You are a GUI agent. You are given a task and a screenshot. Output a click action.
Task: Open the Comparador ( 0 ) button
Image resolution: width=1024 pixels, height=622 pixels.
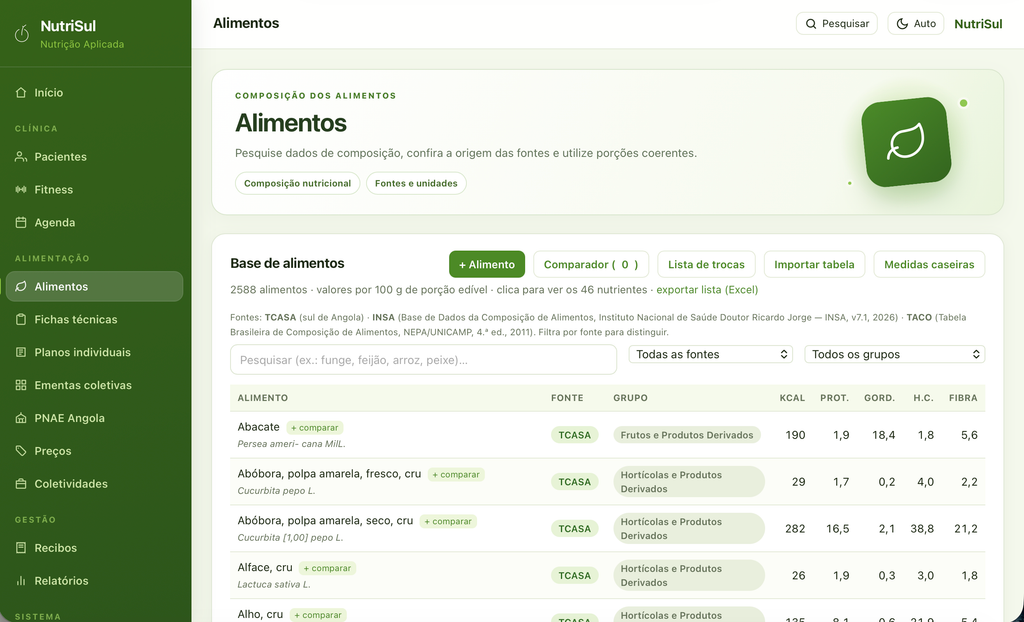coord(591,265)
